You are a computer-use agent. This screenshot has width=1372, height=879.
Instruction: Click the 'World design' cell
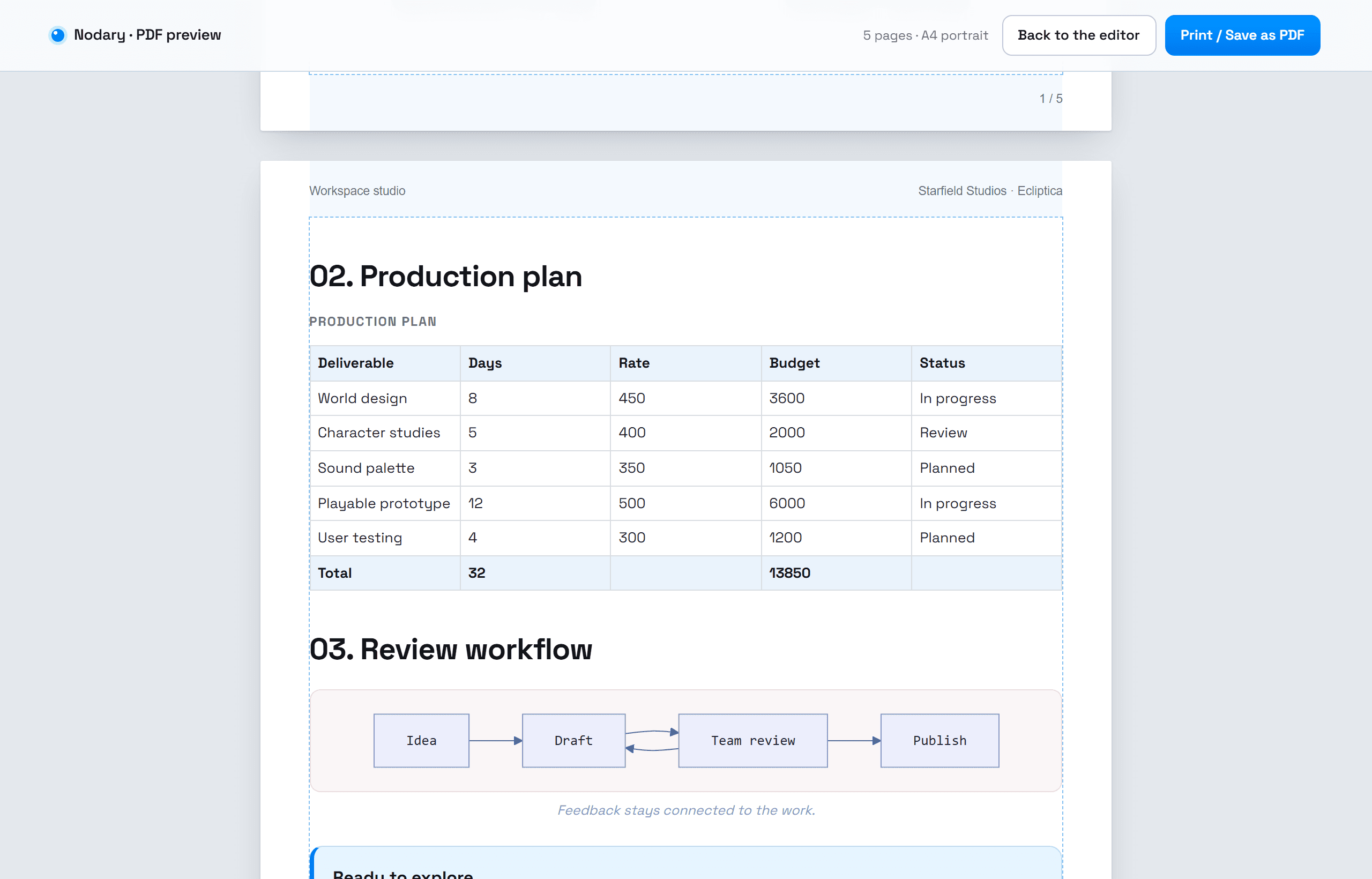click(x=385, y=398)
